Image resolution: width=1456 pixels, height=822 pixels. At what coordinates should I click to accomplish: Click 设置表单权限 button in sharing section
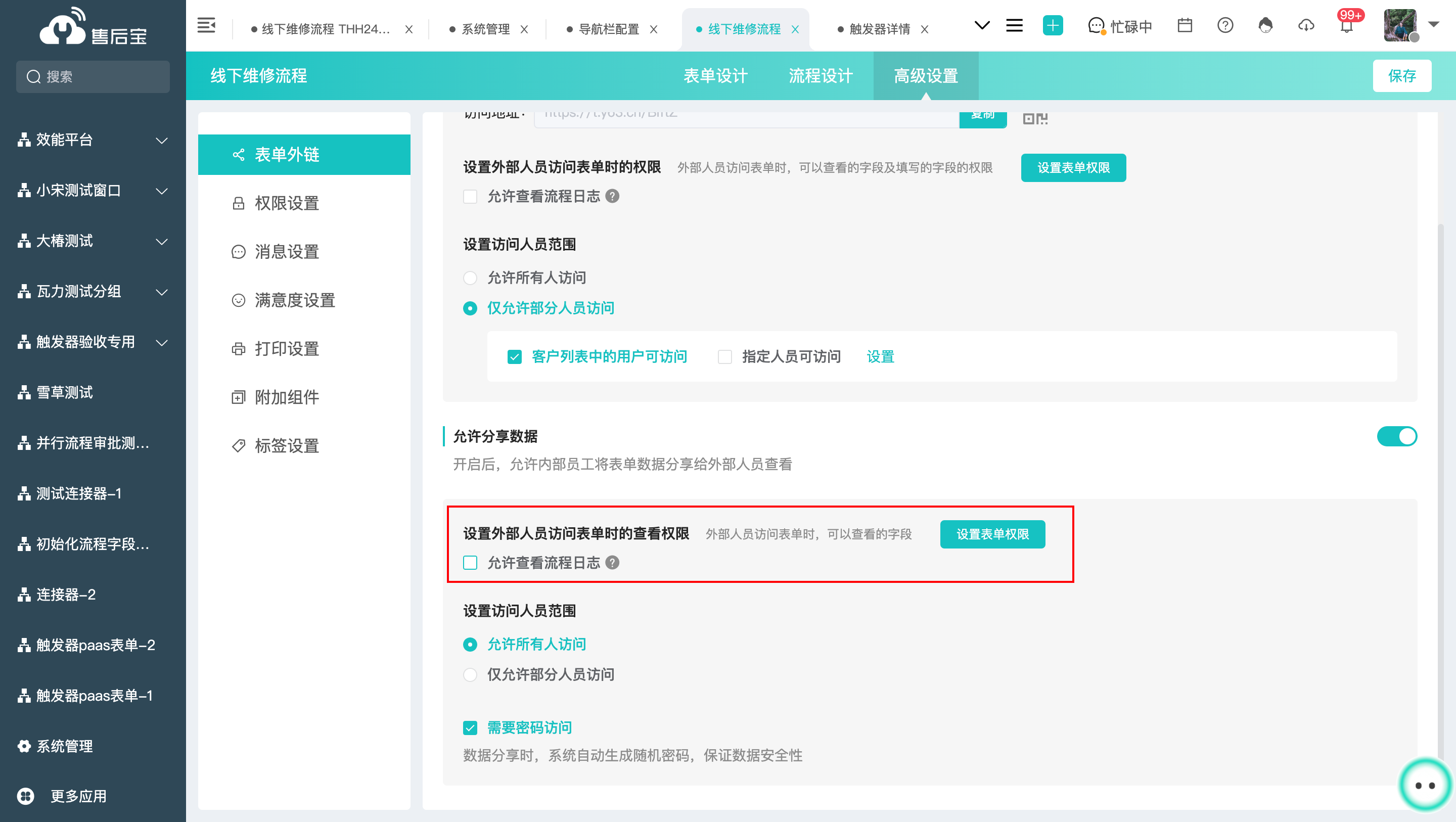[992, 534]
